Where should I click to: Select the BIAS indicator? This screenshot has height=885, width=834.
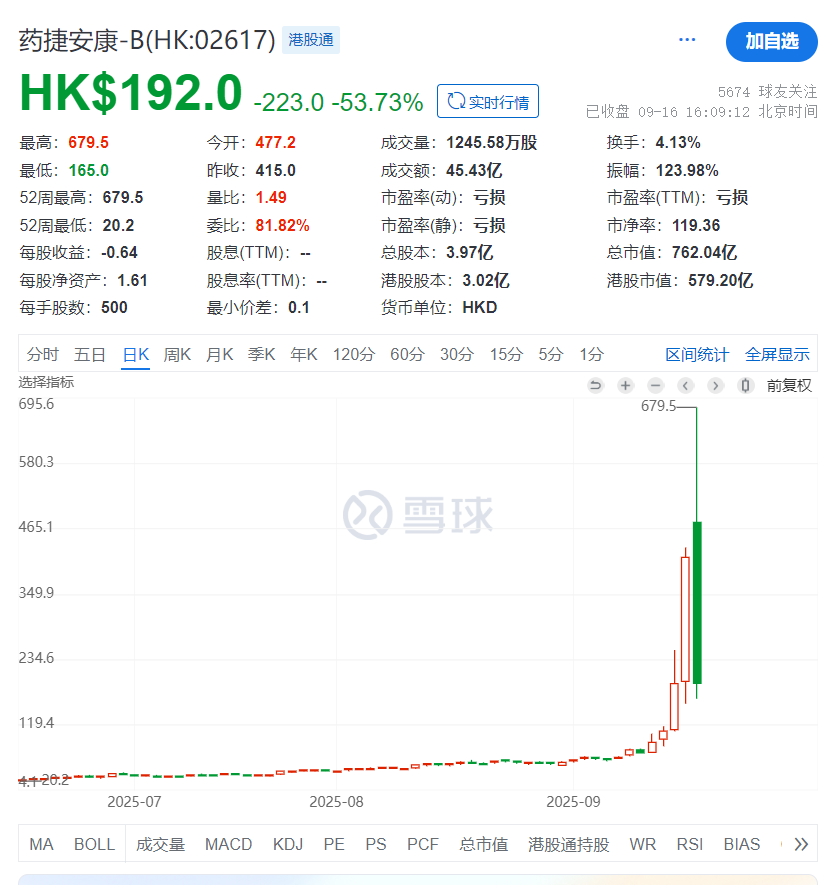742,844
